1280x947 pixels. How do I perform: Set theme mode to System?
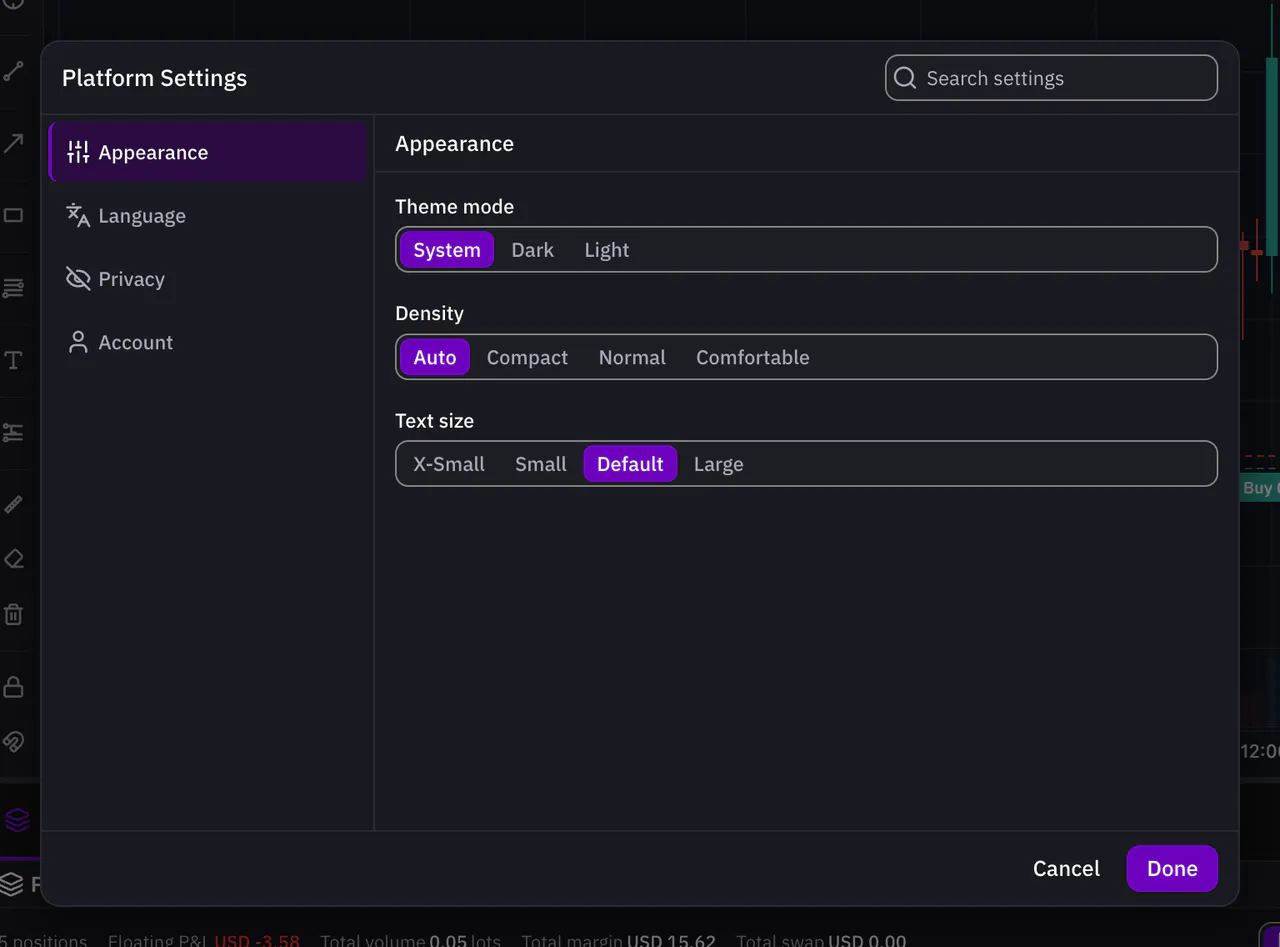(447, 250)
